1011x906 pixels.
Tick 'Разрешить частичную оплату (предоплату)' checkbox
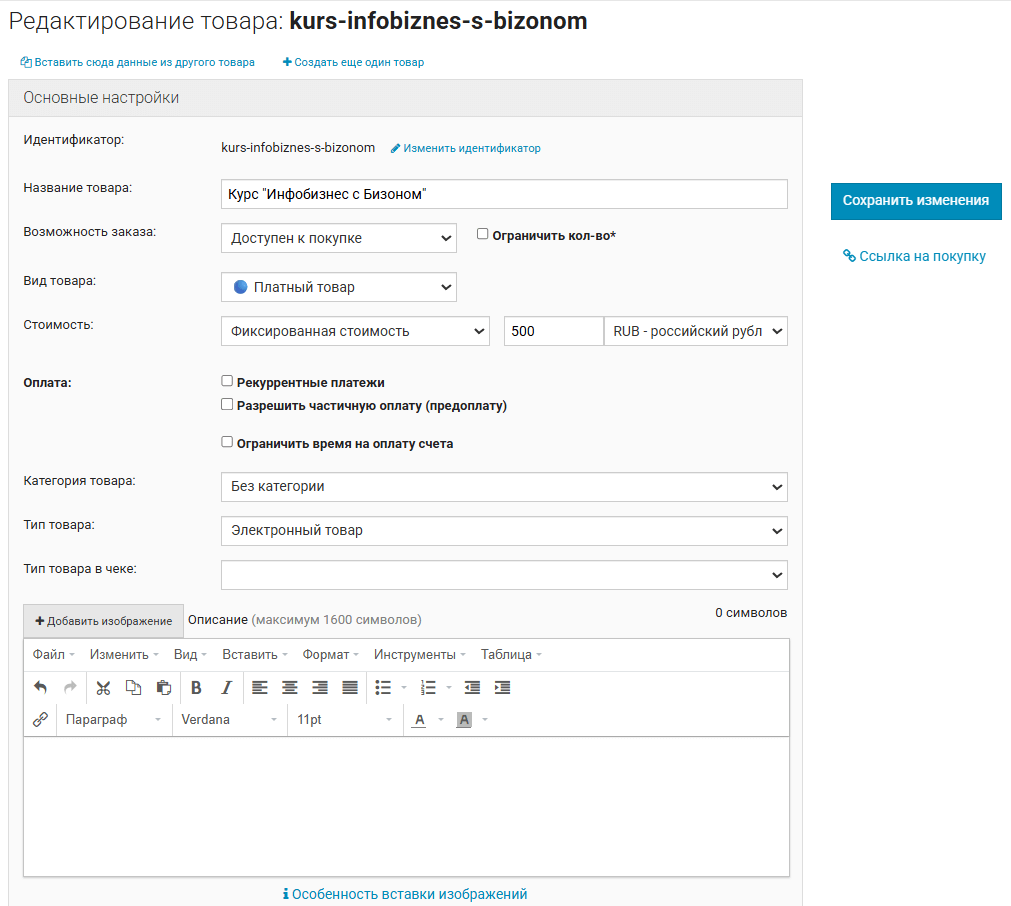click(227, 405)
